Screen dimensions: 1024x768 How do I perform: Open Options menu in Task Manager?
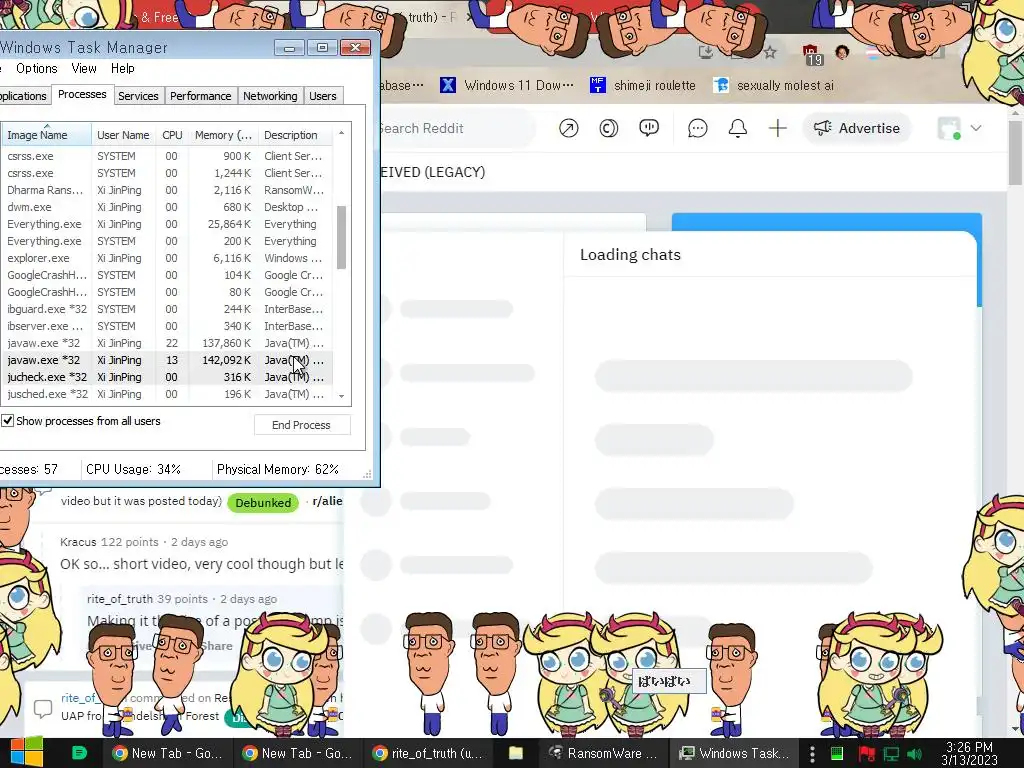[x=37, y=69]
